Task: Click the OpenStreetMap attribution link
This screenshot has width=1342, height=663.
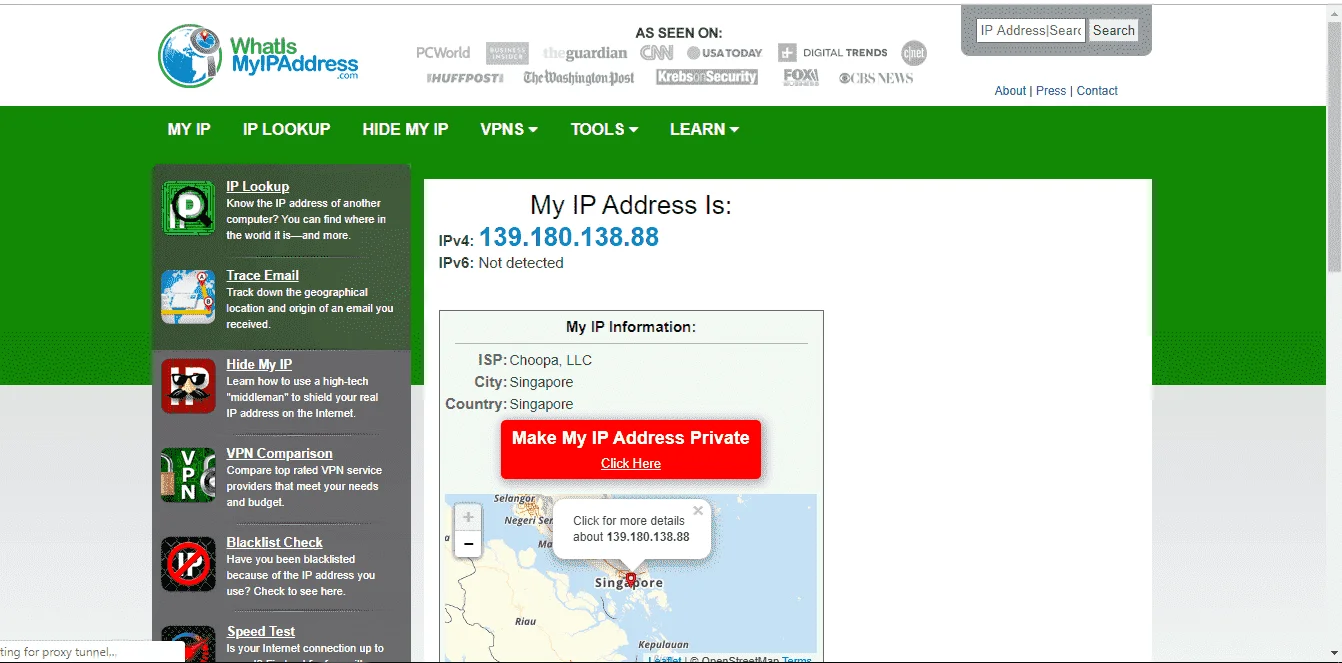Action: (x=739, y=659)
